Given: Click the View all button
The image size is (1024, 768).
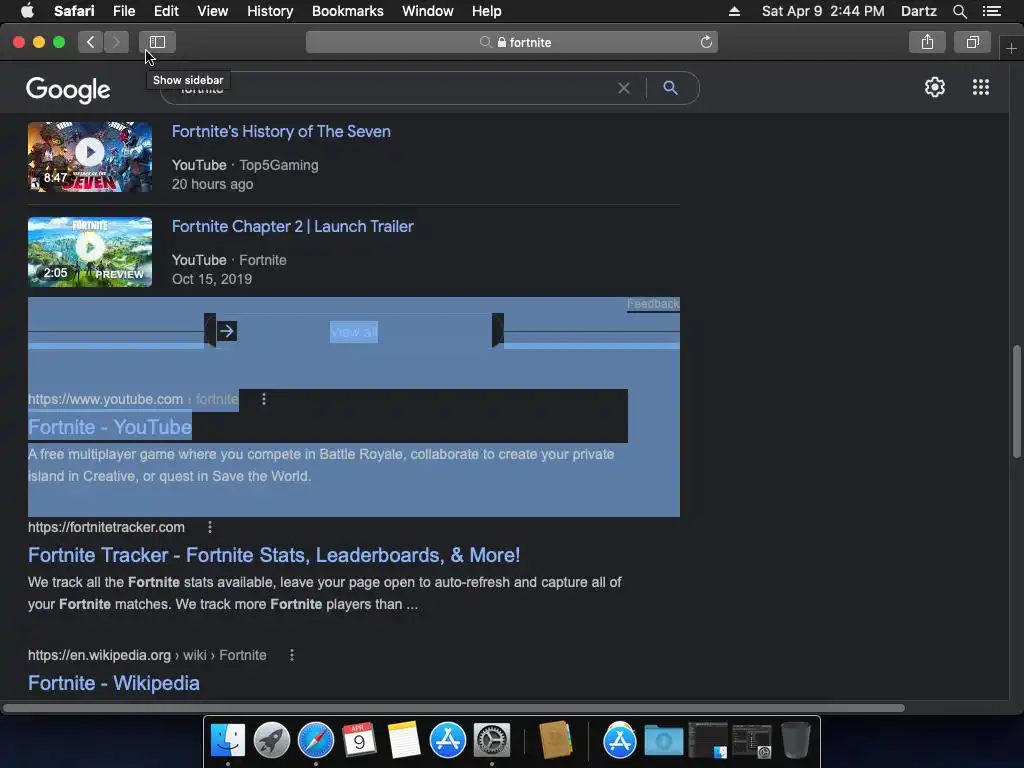Looking at the screenshot, I should tap(353, 332).
